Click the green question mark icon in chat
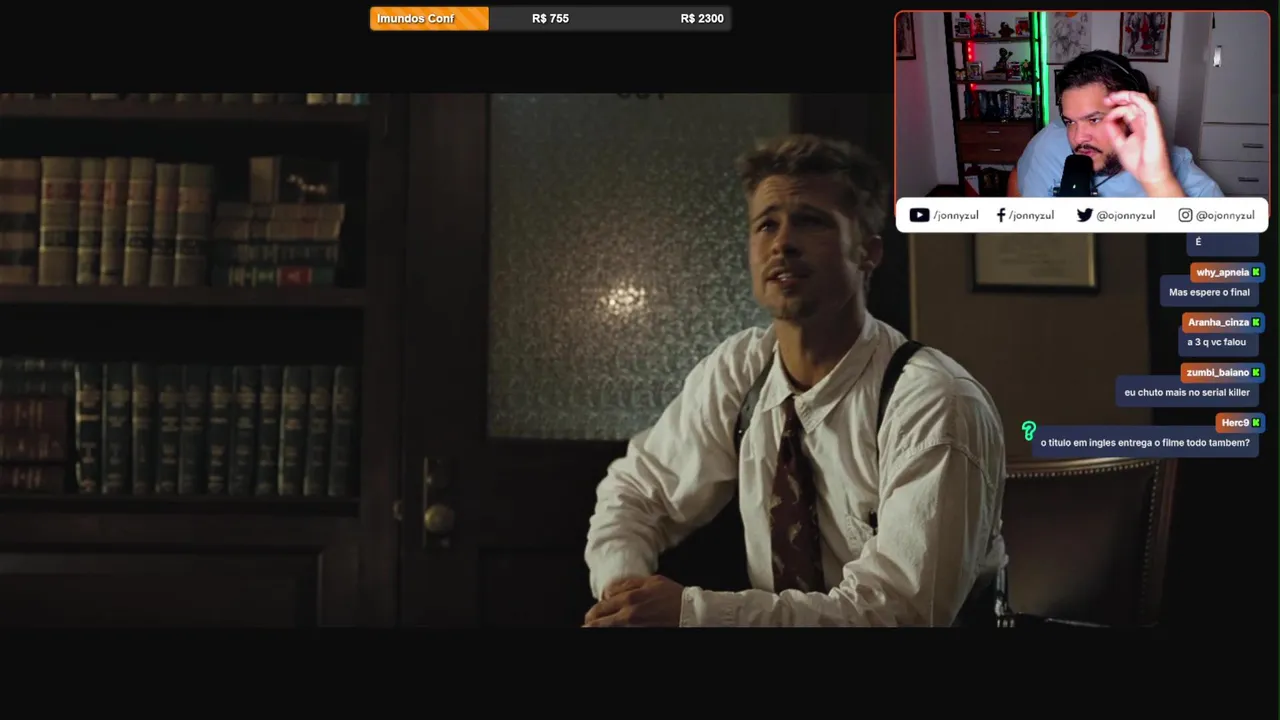Viewport: 1280px width, 720px height. (1028, 431)
